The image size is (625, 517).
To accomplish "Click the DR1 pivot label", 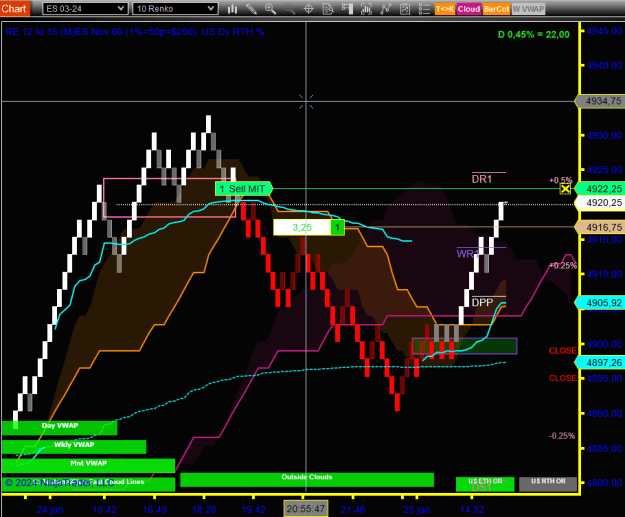I will click(x=482, y=179).
